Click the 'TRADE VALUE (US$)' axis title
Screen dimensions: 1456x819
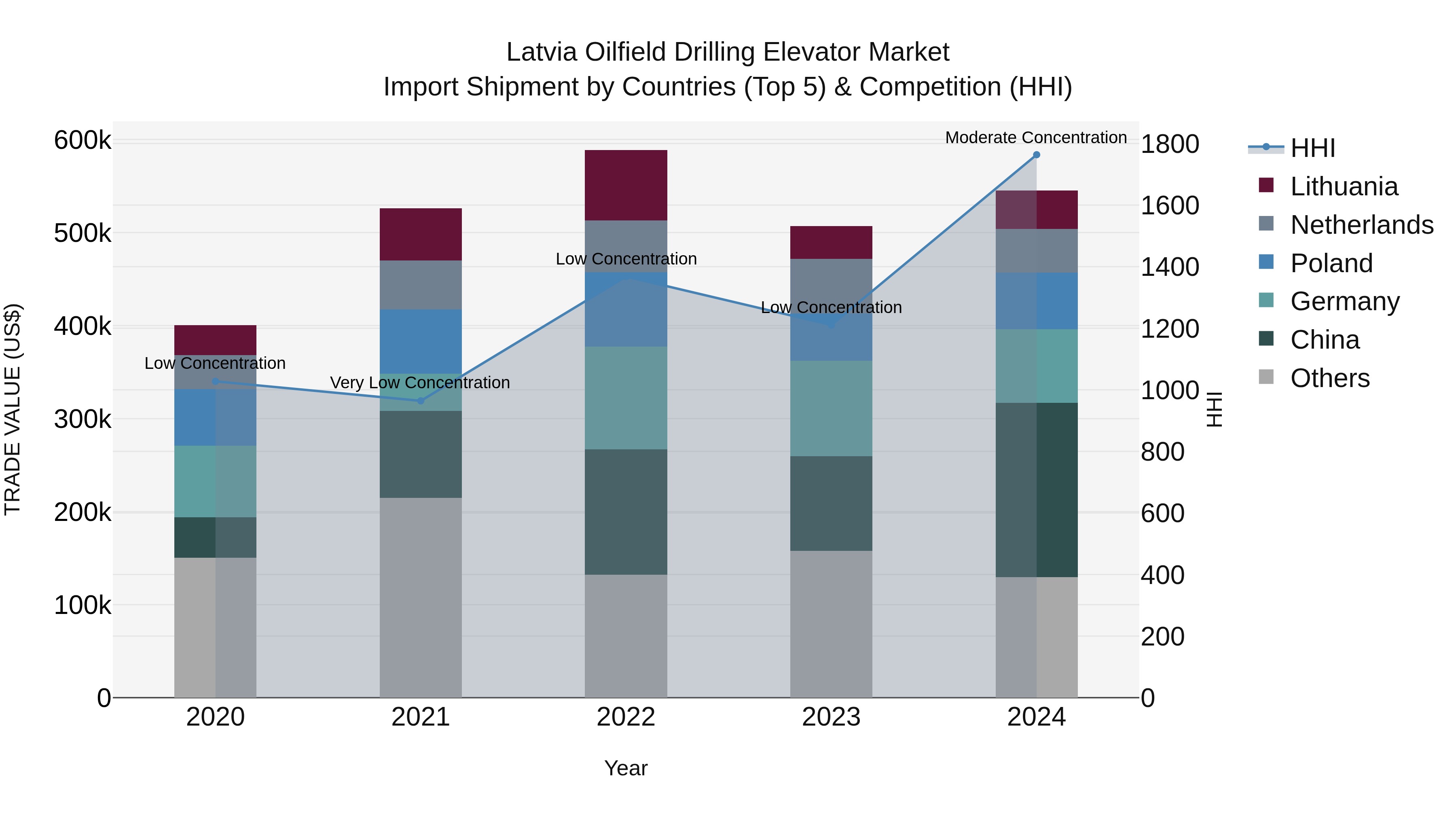click(13, 410)
